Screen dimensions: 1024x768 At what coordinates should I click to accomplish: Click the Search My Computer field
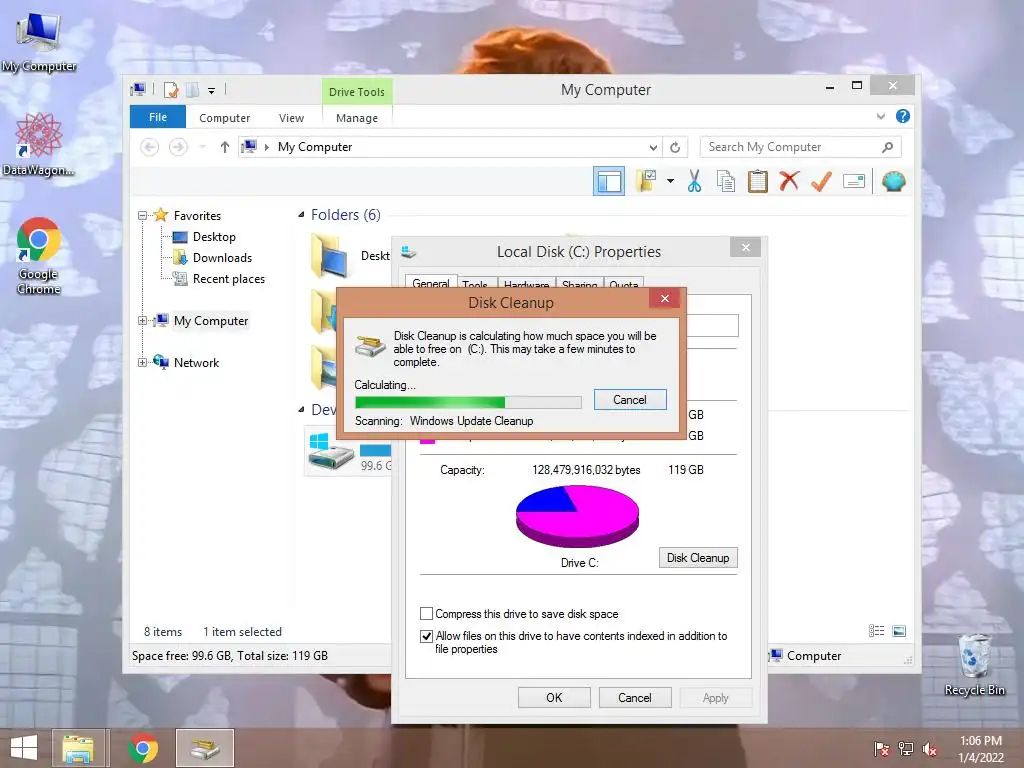pos(792,147)
